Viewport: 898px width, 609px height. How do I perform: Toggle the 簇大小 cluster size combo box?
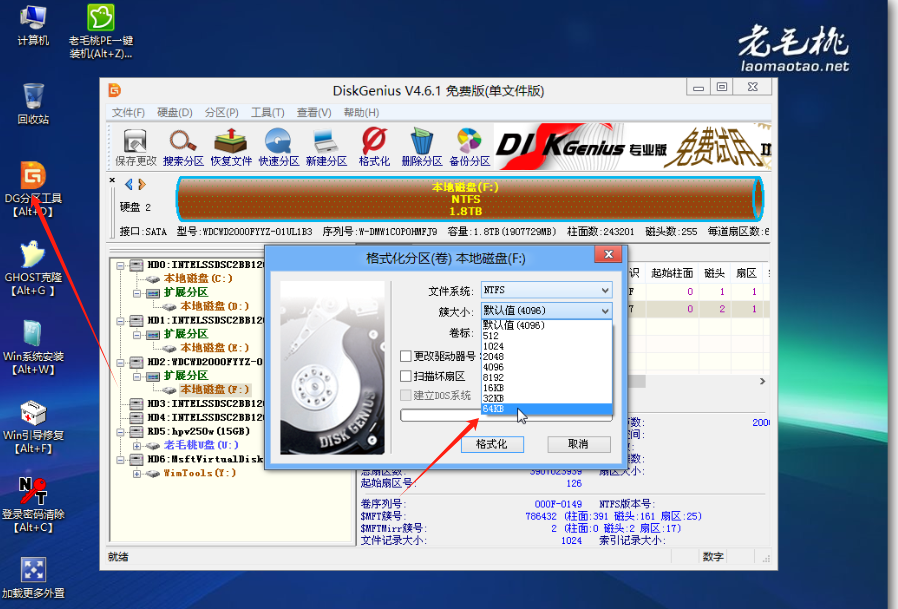[x=546, y=311]
